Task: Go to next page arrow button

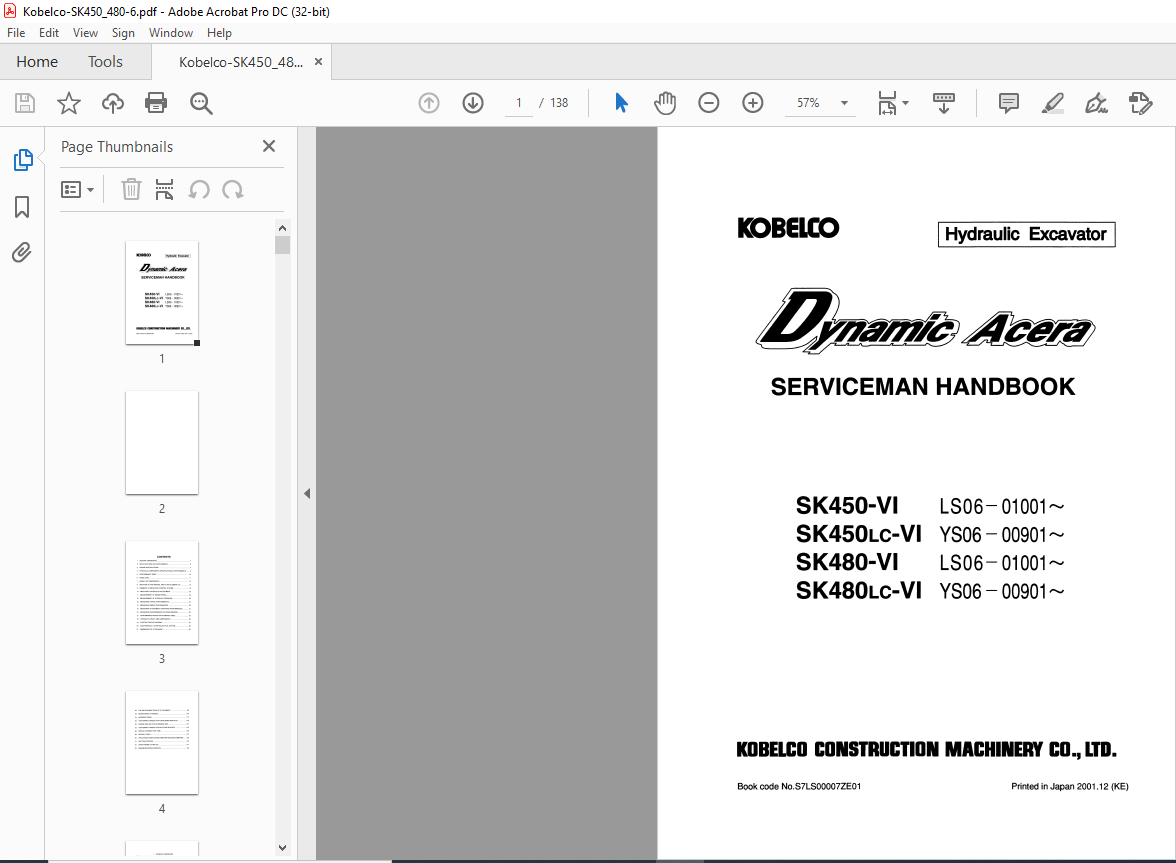Action: (x=472, y=103)
